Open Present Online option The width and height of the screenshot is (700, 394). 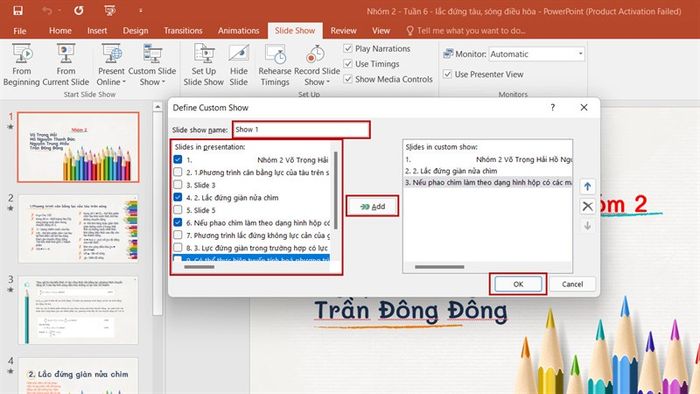coord(111,65)
